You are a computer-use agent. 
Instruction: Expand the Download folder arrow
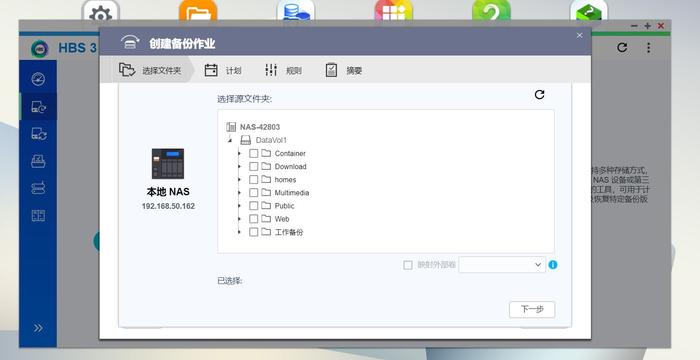[239, 166]
